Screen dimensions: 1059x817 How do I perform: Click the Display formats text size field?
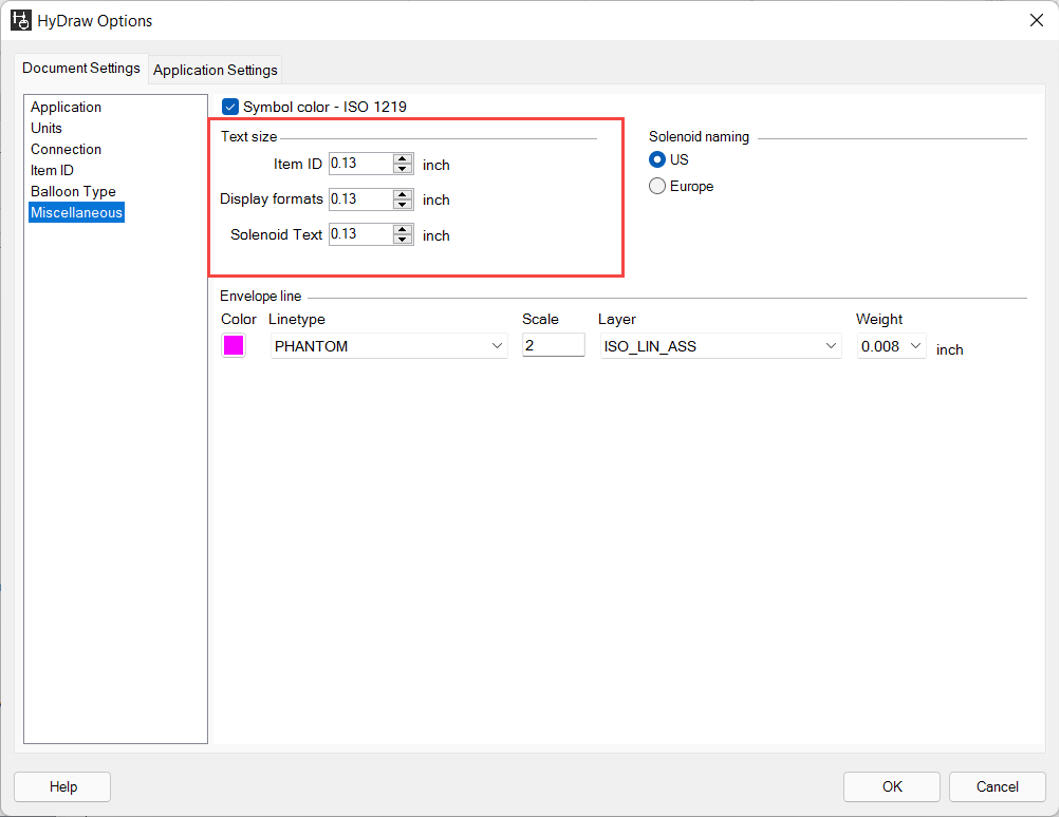(x=361, y=199)
